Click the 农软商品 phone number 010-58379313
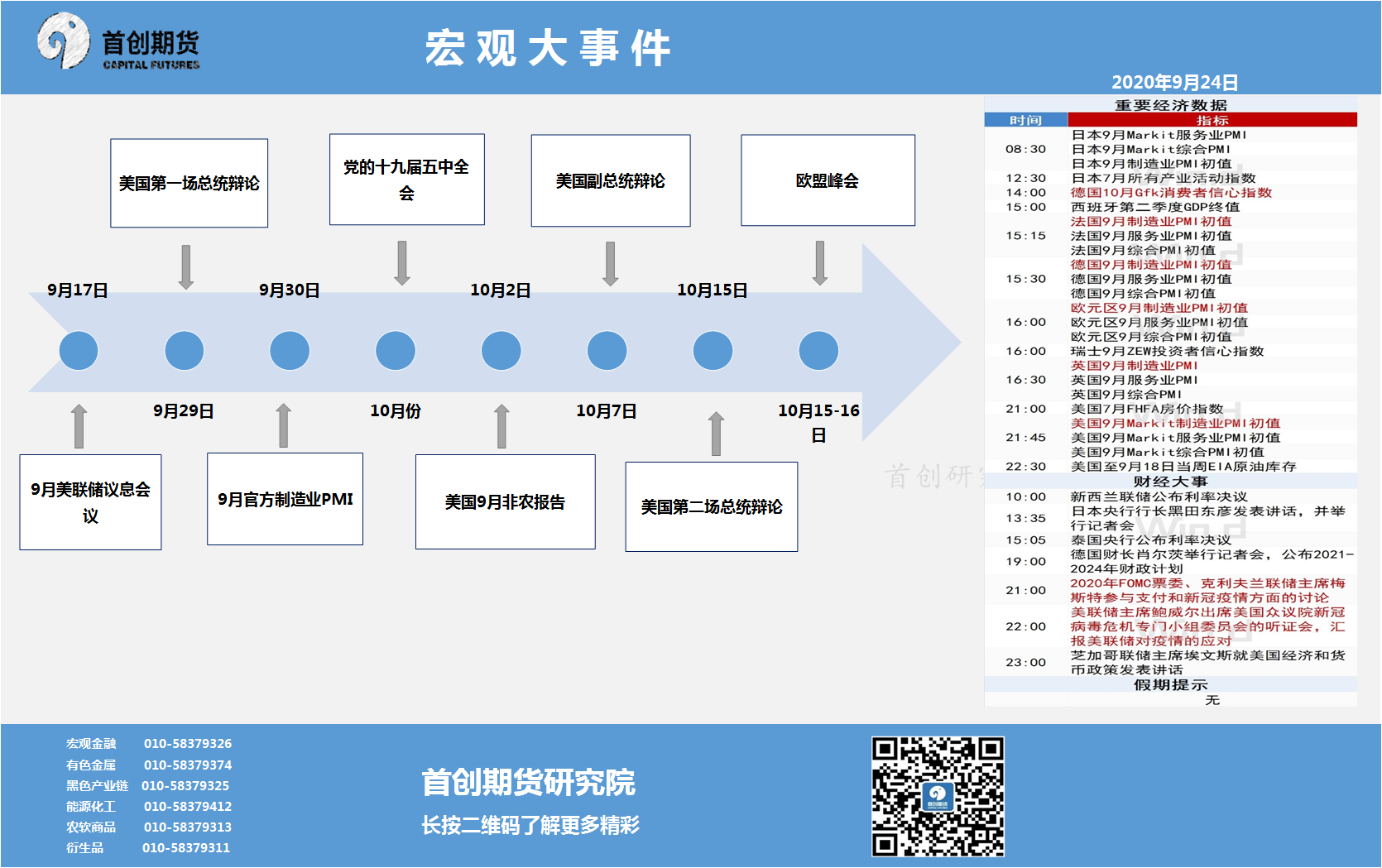The image size is (1382, 868). 188,827
